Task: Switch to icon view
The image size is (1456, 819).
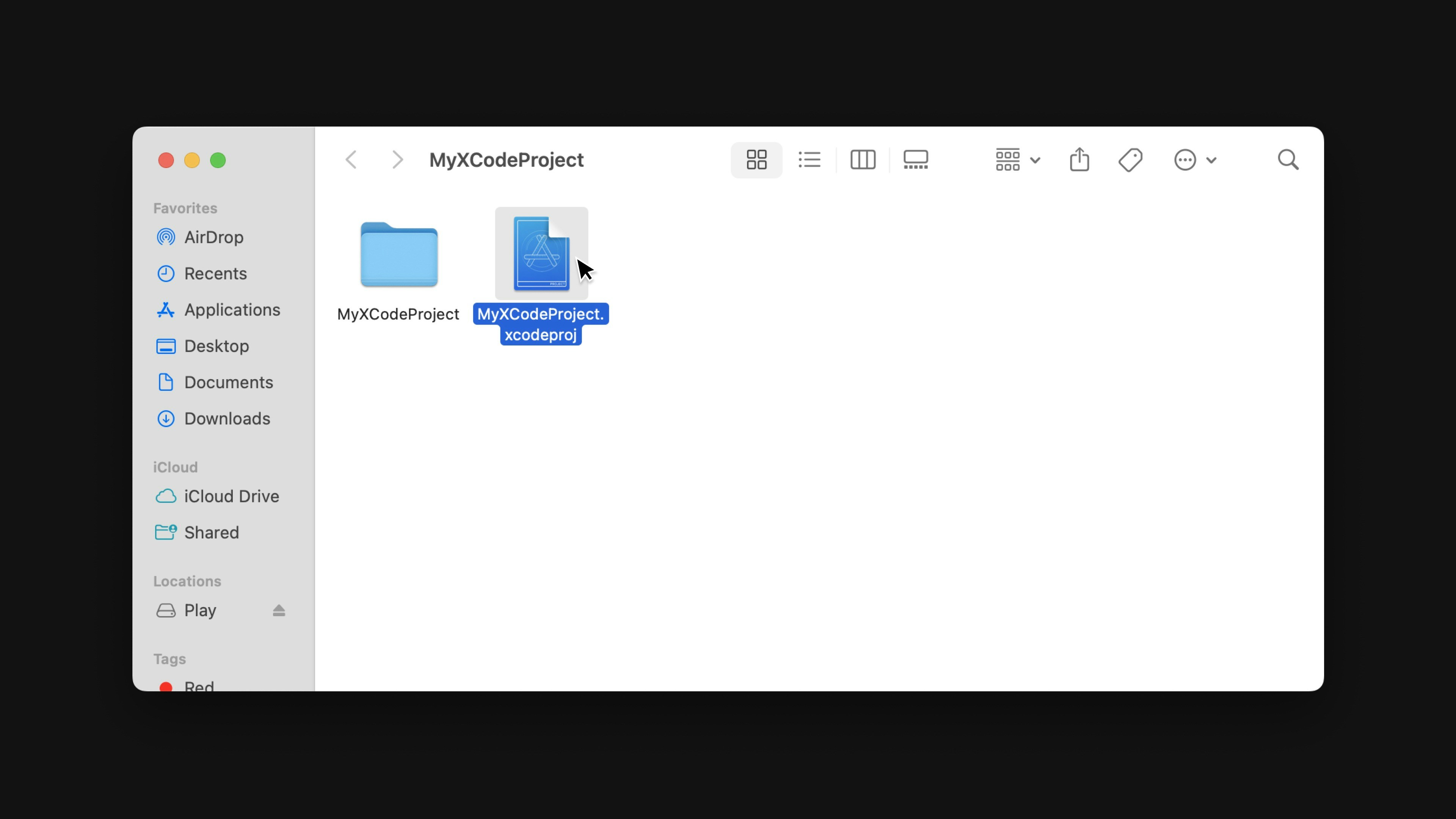Action: [756, 160]
